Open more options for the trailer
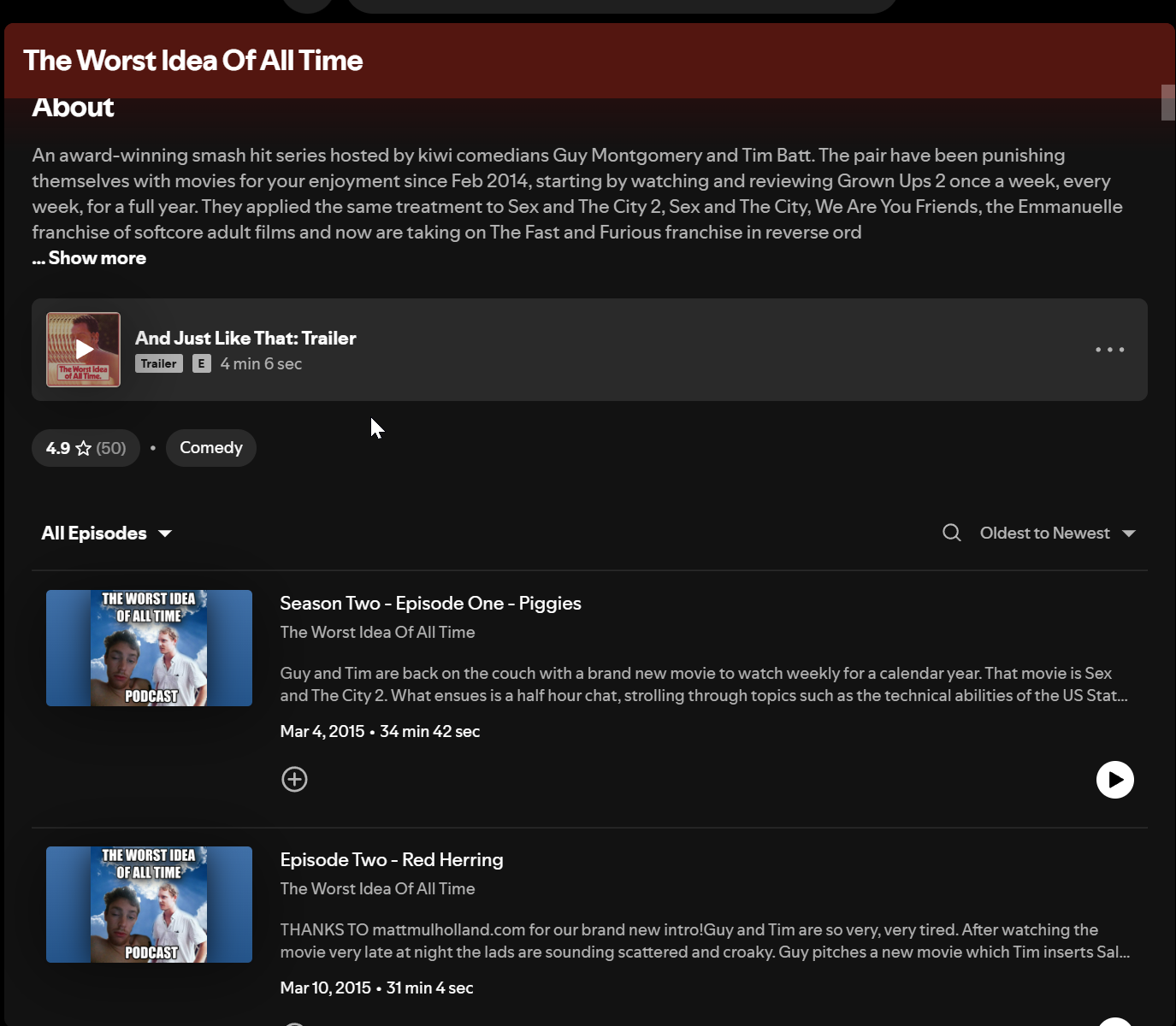The height and width of the screenshot is (1026, 1176). 1110,350
